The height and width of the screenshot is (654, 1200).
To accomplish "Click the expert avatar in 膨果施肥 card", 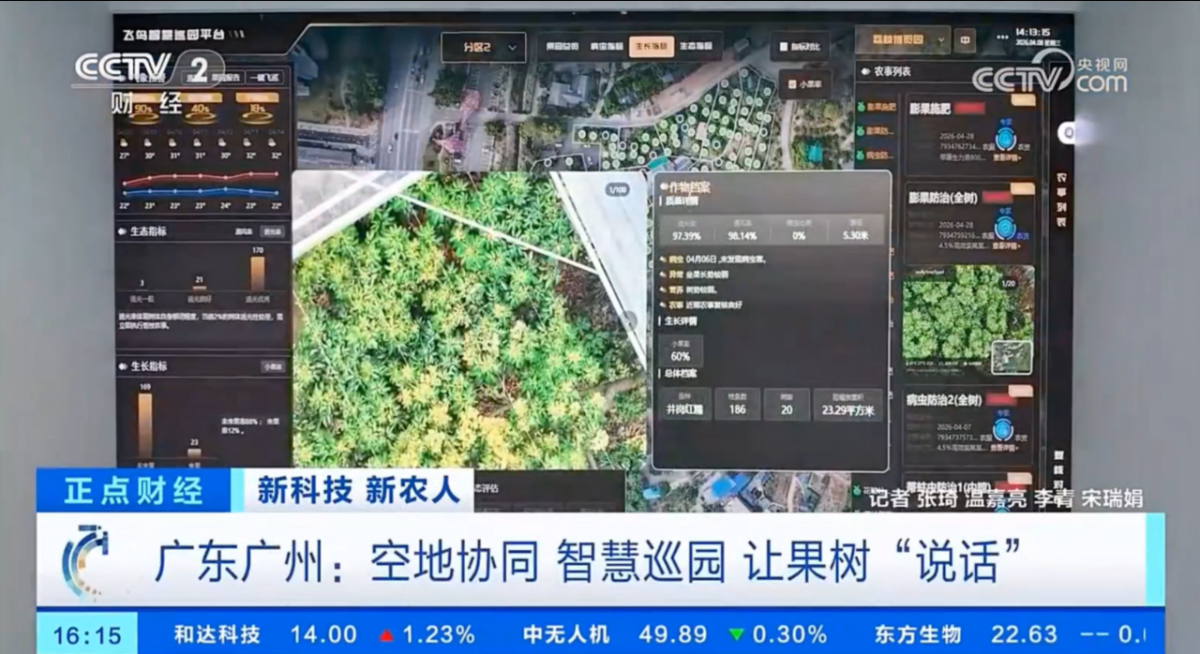I will [x=1006, y=140].
